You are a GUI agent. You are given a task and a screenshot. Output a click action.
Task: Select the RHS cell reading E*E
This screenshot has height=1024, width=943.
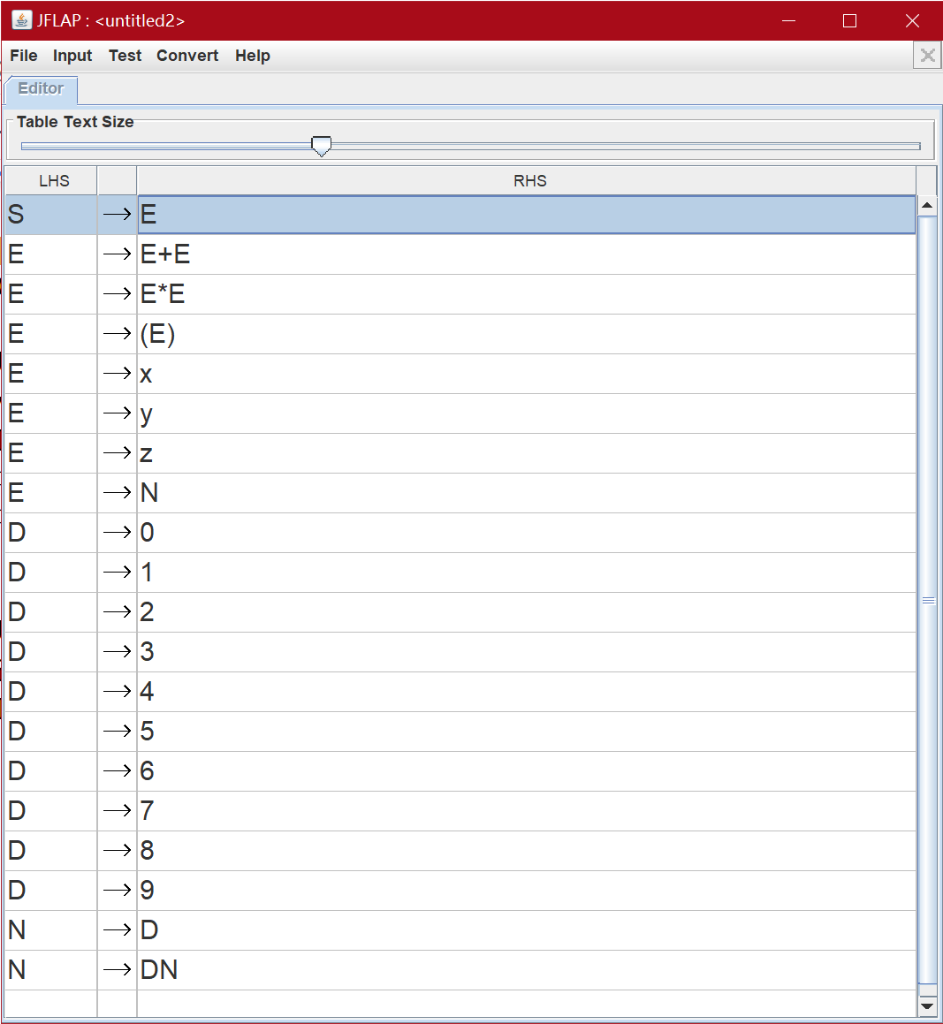[526, 295]
